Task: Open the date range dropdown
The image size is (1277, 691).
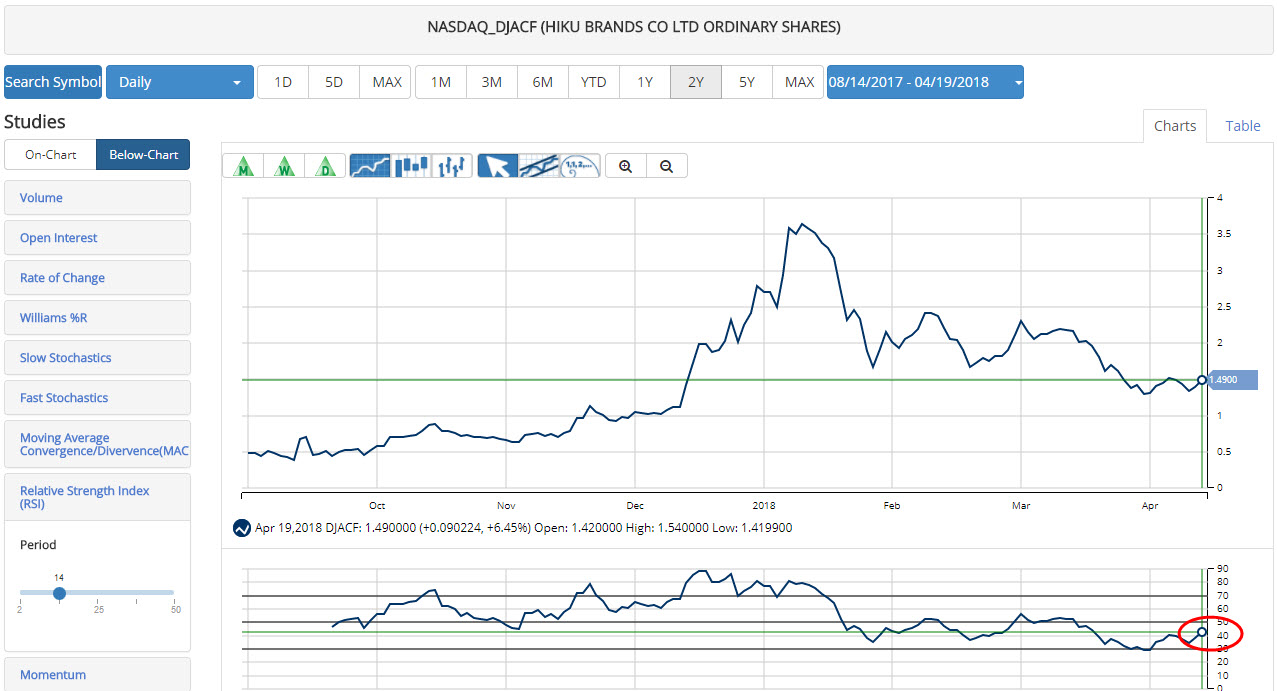Action: click(x=925, y=82)
